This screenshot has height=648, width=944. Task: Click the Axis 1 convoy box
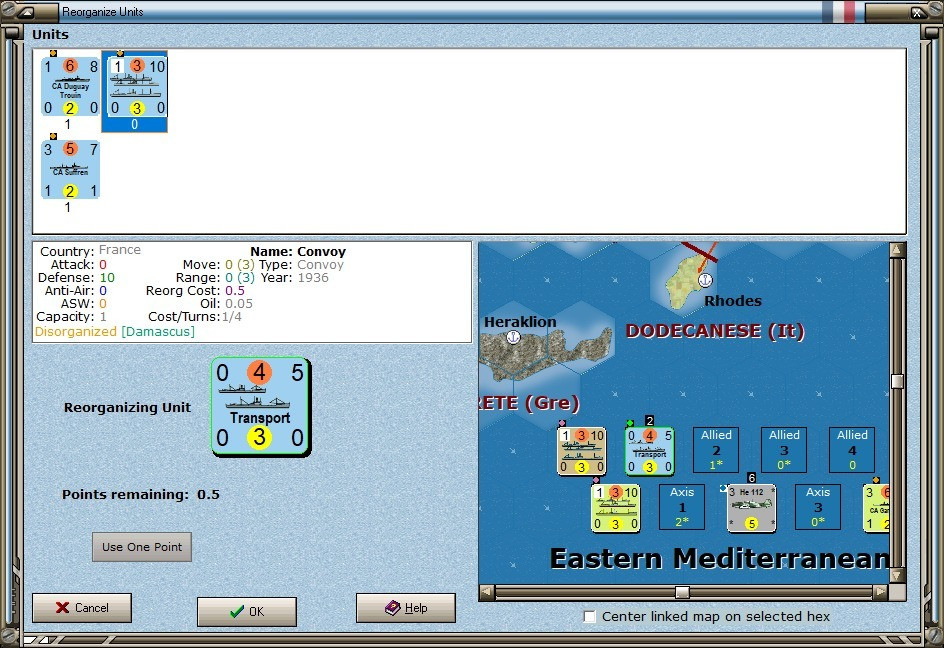(682, 507)
